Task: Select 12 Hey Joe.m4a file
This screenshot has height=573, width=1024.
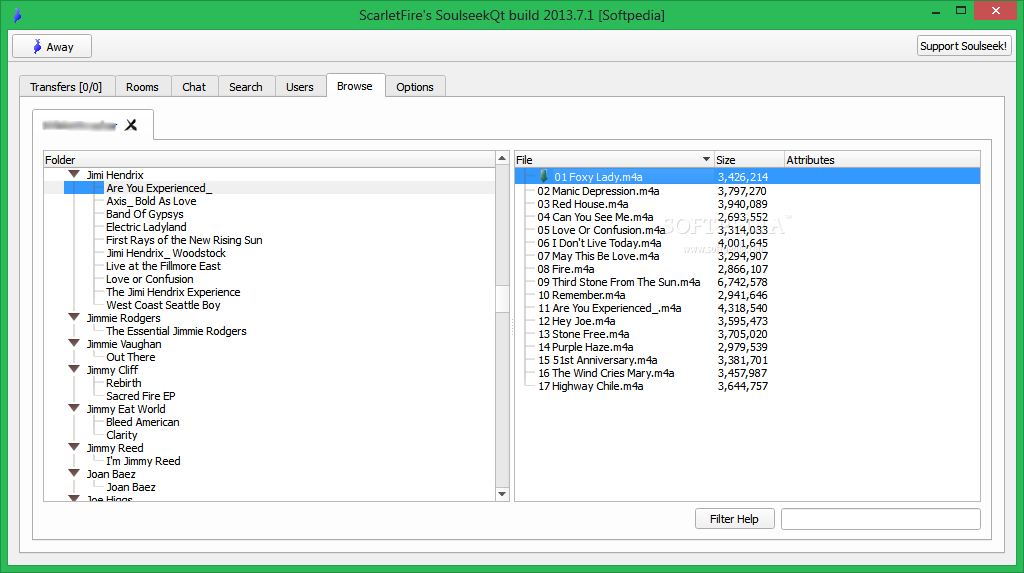Action: click(577, 321)
